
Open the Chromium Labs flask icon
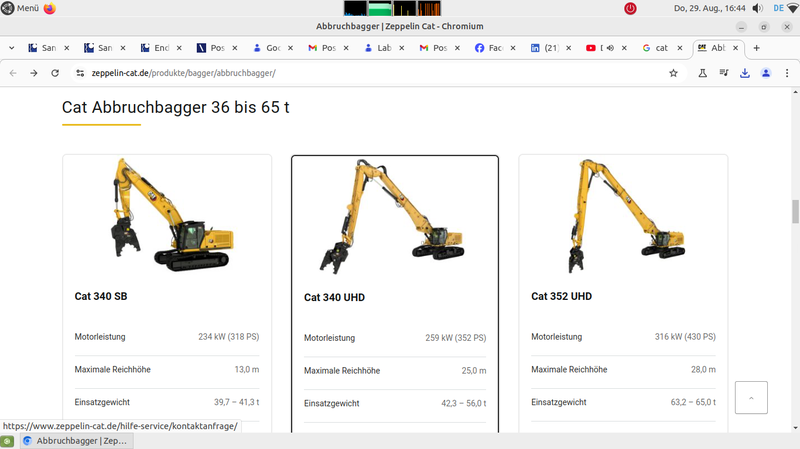703,73
